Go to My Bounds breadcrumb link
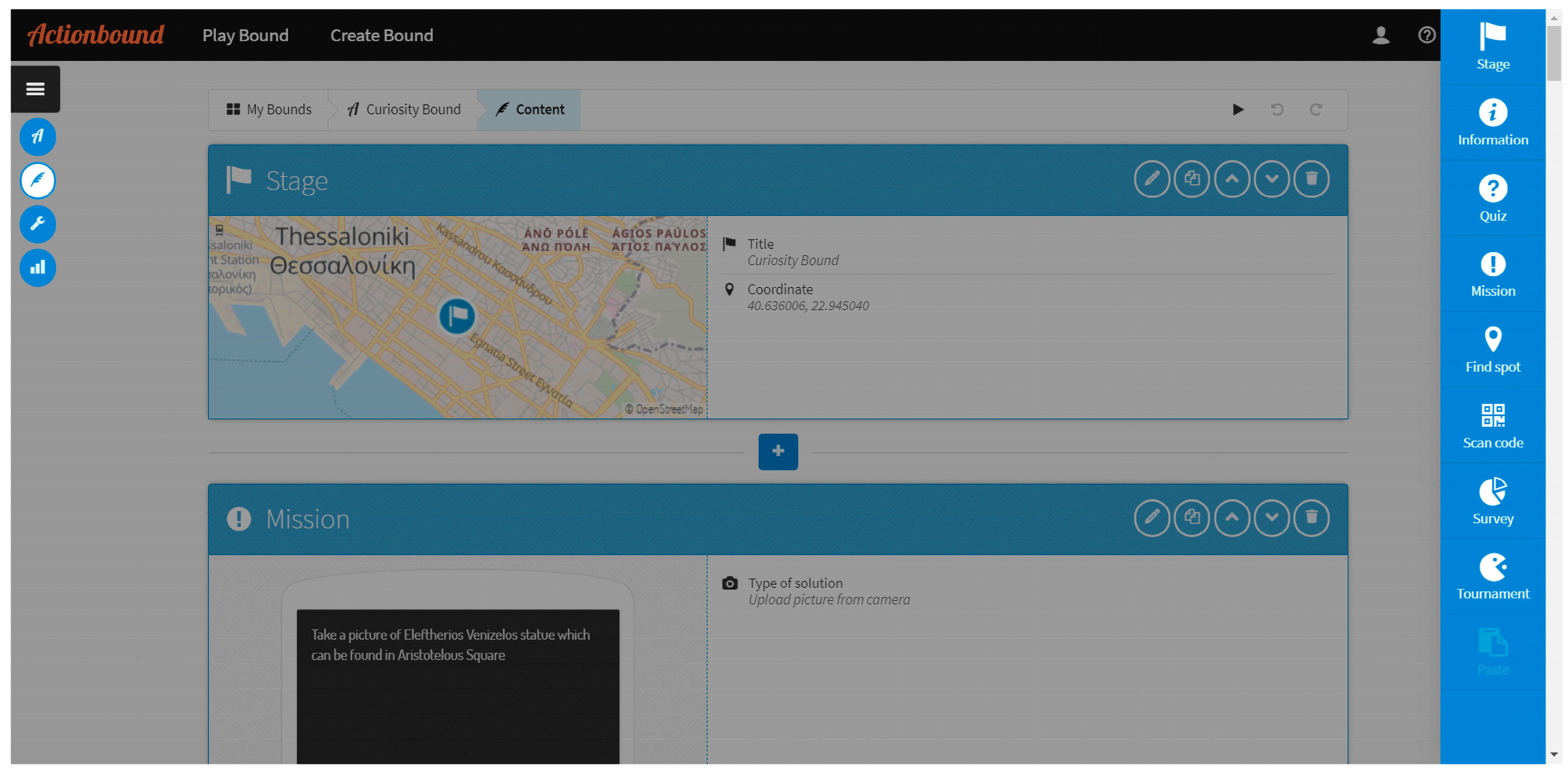The image size is (1568, 775). (x=269, y=110)
